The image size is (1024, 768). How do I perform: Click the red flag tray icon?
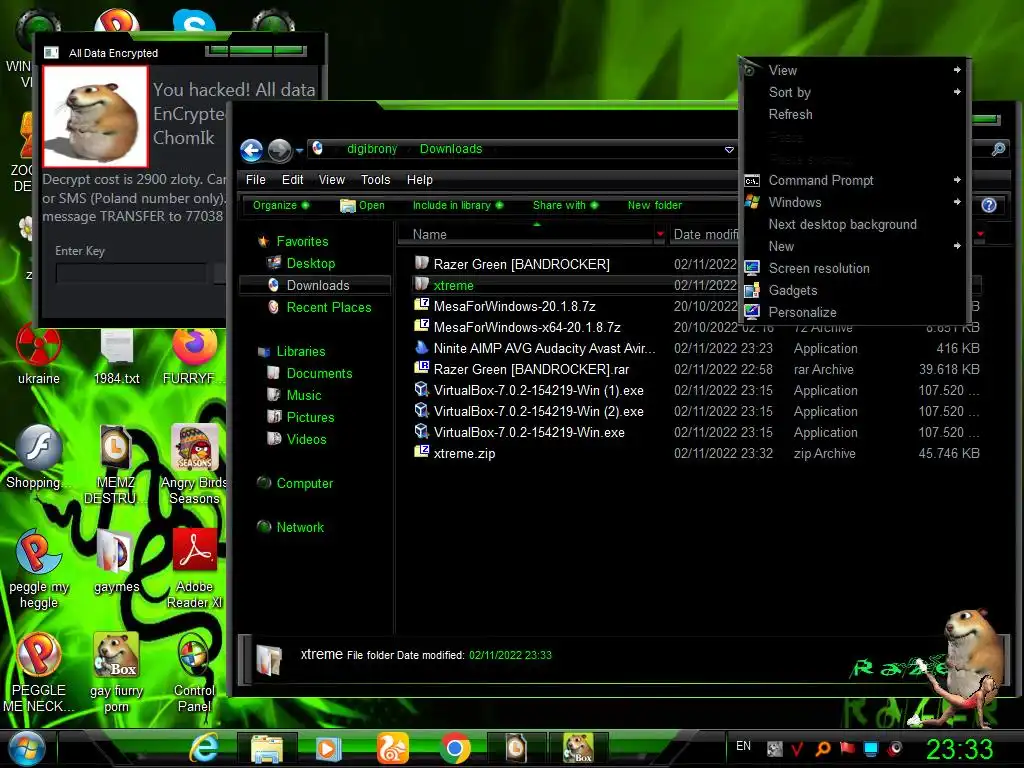point(847,748)
